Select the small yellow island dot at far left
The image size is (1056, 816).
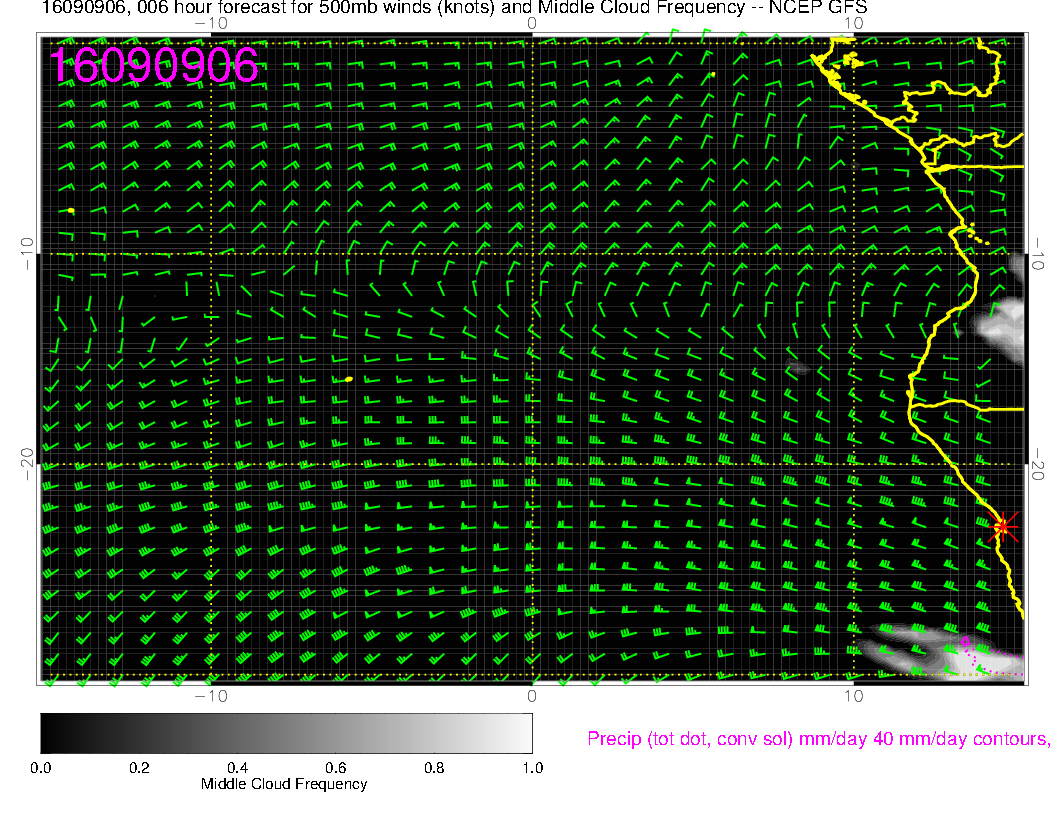tap(72, 210)
